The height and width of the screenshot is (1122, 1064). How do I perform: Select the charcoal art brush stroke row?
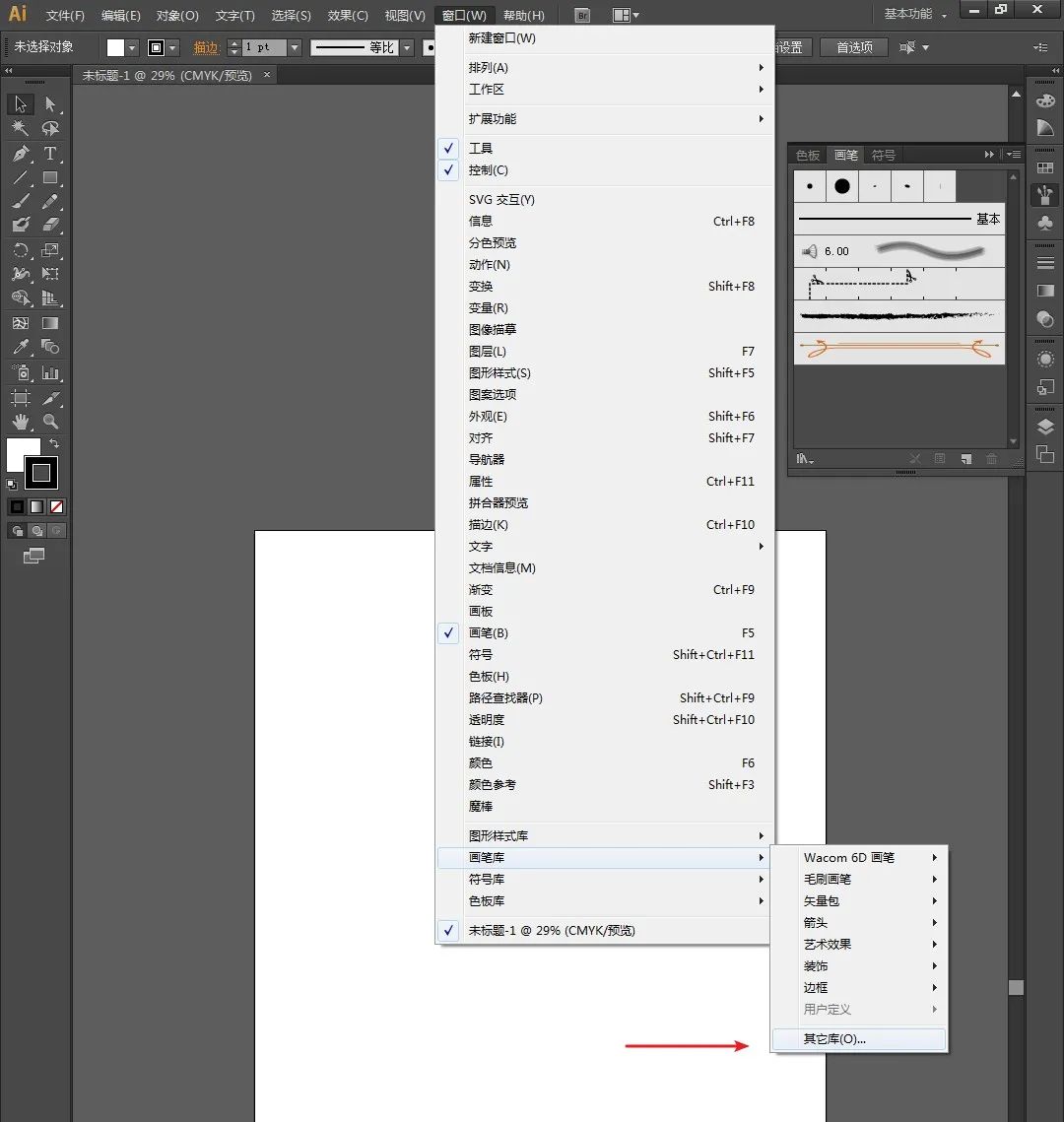click(x=899, y=315)
